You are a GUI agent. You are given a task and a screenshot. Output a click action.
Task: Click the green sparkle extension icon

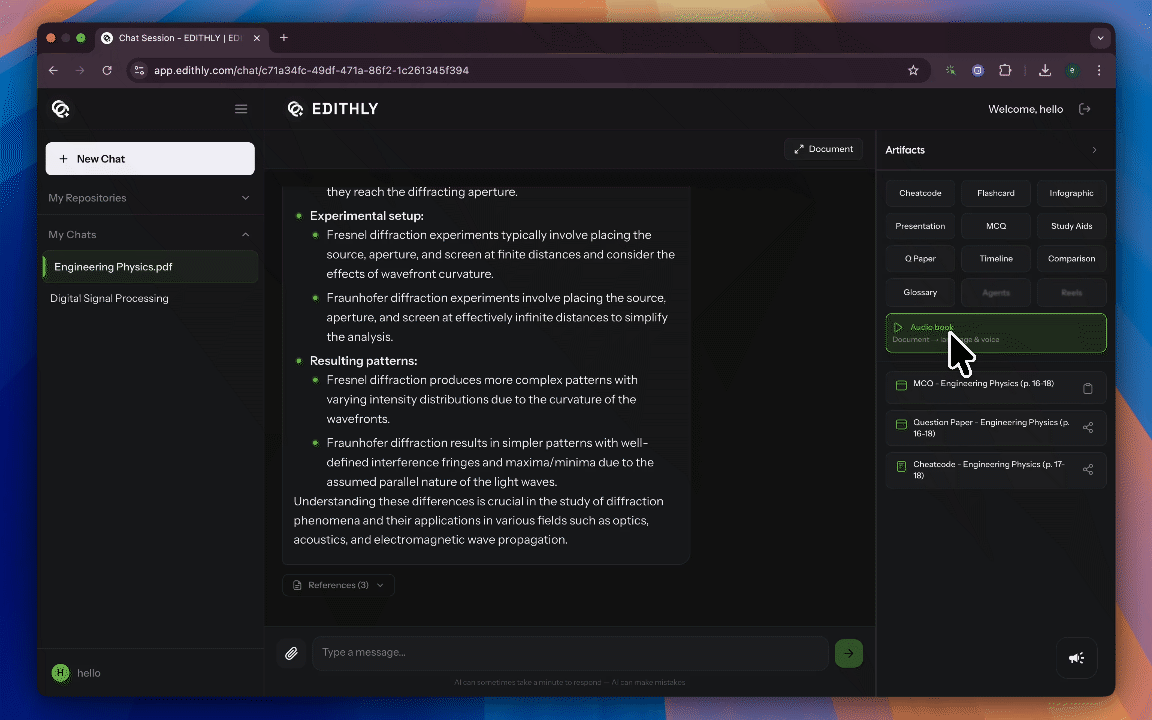tap(951, 71)
